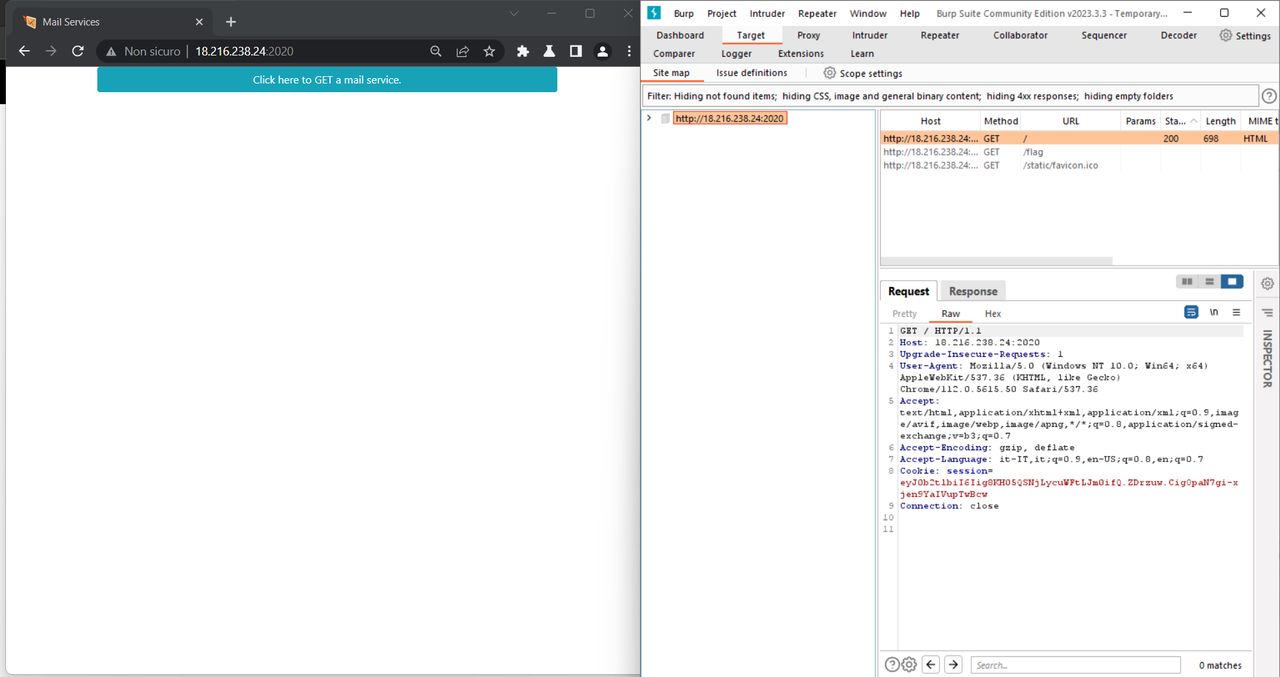The width and height of the screenshot is (1280, 677).
Task: Open the Logger tab
Action: pyautogui.click(x=737, y=54)
